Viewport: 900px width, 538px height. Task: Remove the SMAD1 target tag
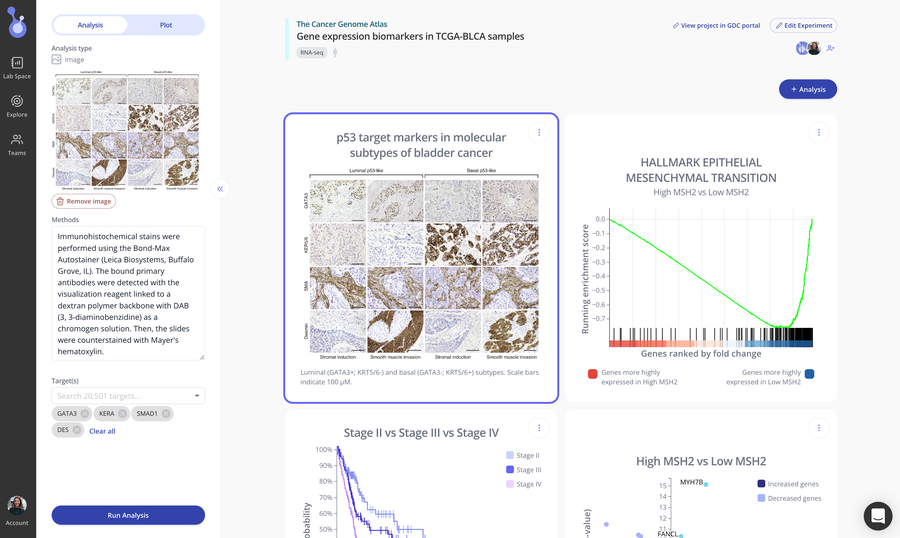[166, 413]
